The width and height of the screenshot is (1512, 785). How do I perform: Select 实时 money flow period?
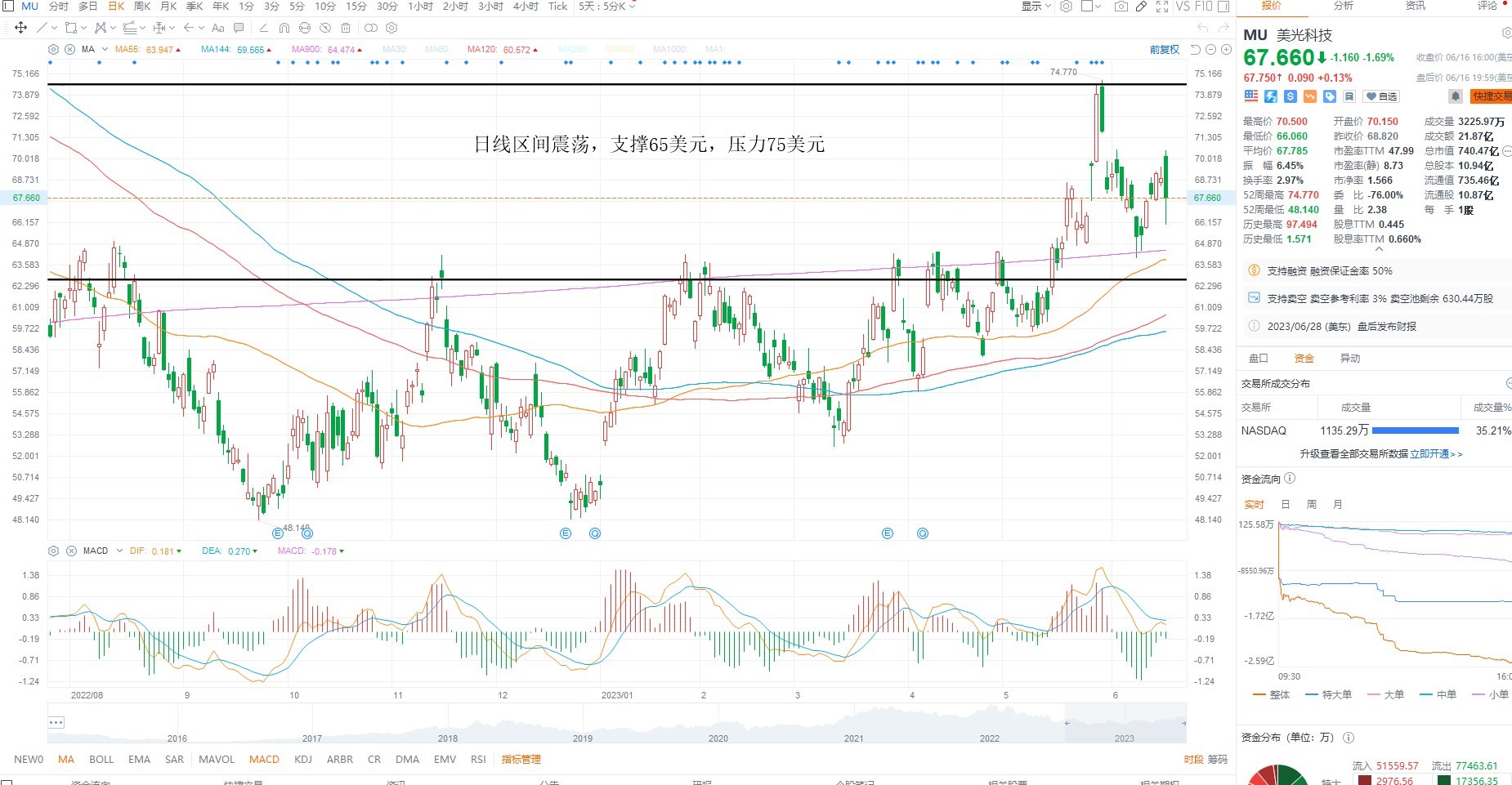(x=1254, y=504)
